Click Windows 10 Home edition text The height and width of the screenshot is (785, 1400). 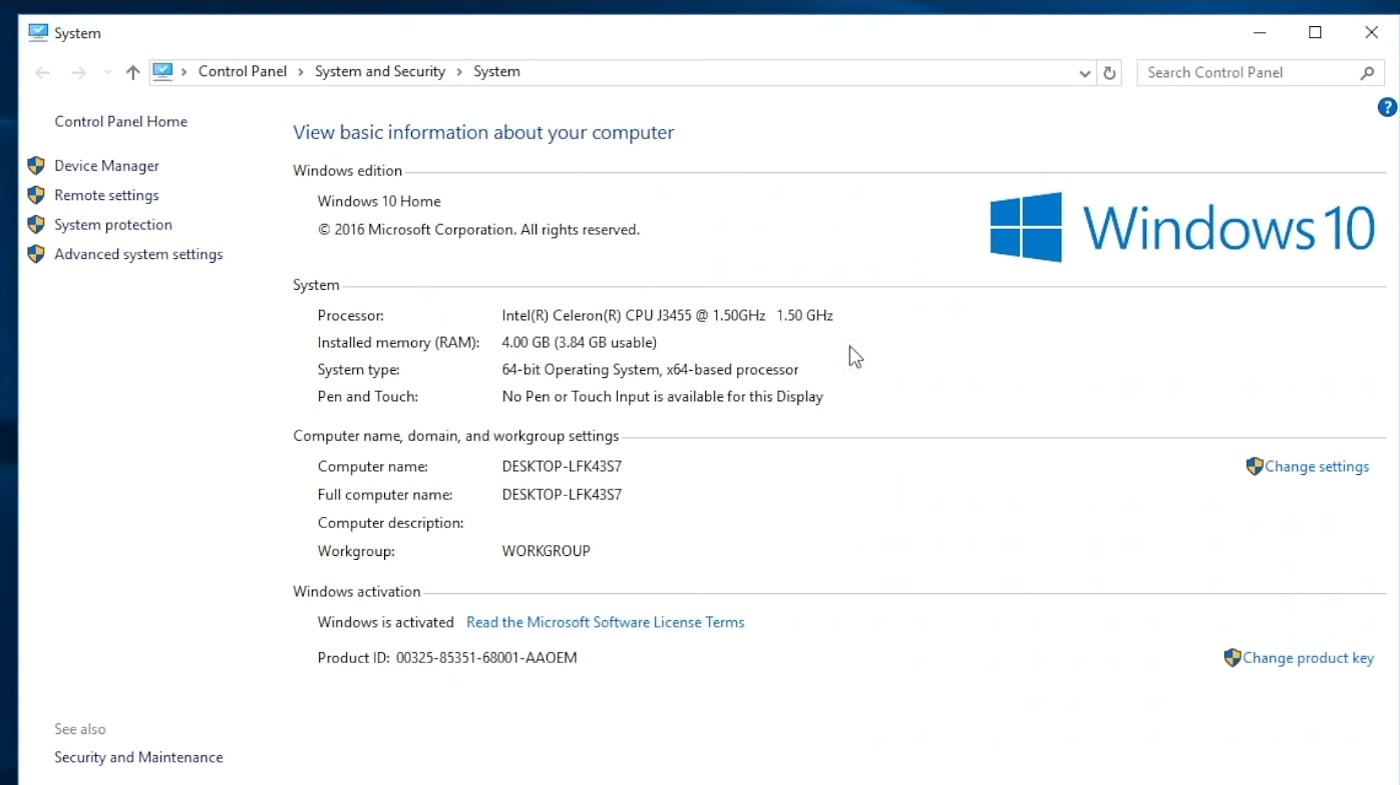point(379,201)
